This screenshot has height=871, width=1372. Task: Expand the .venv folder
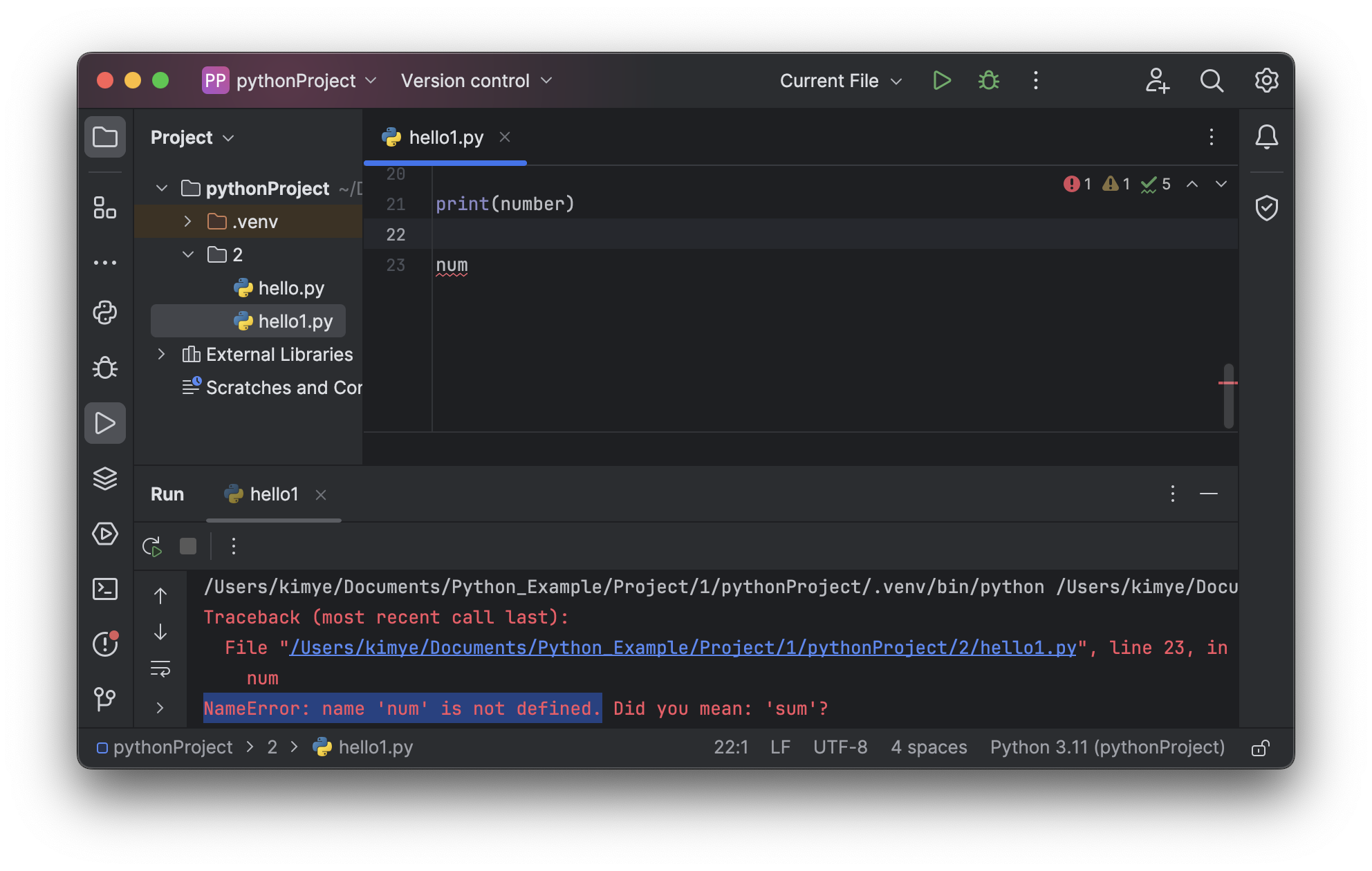[x=187, y=221]
